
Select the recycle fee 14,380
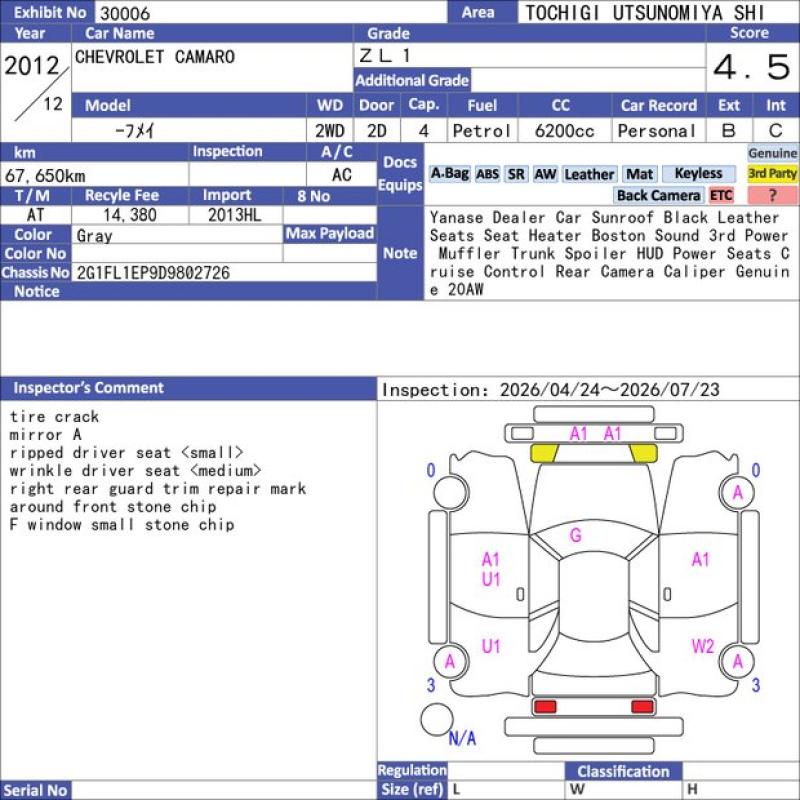pyautogui.click(x=130, y=215)
